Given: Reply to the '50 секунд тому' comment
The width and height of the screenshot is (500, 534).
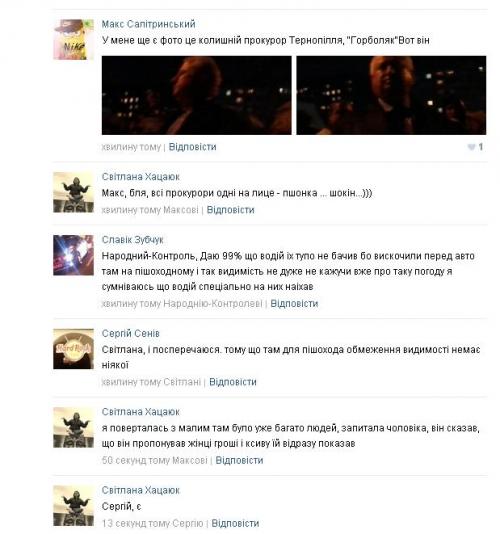Looking at the screenshot, I should point(239,460).
